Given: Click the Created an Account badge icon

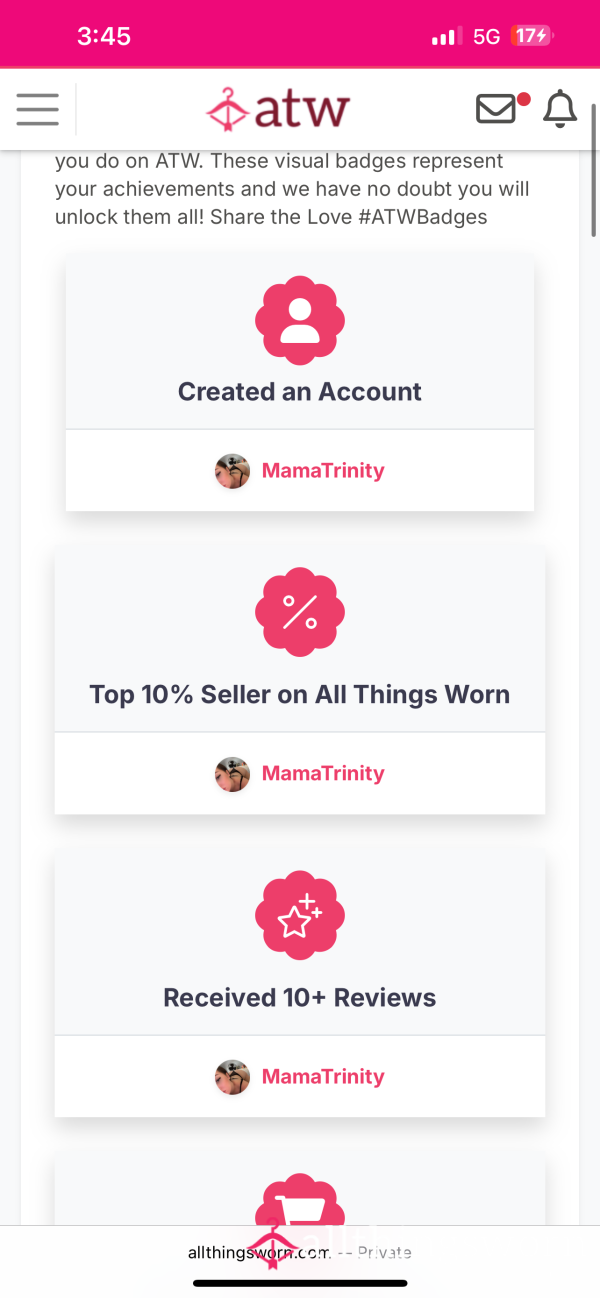Looking at the screenshot, I should click(300, 320).
